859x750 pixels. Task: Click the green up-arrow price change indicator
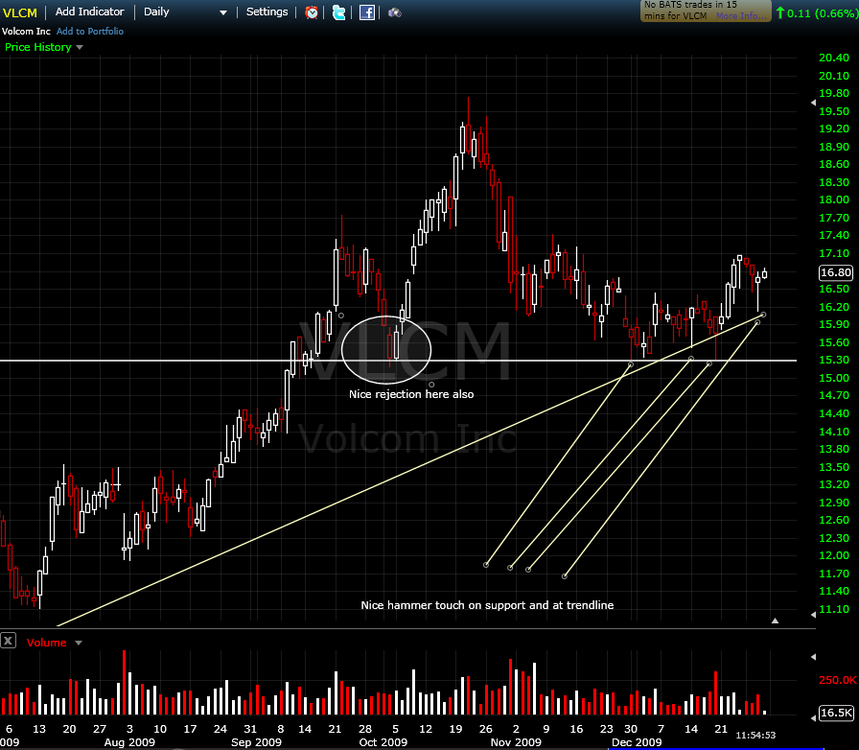click(780, 13)
